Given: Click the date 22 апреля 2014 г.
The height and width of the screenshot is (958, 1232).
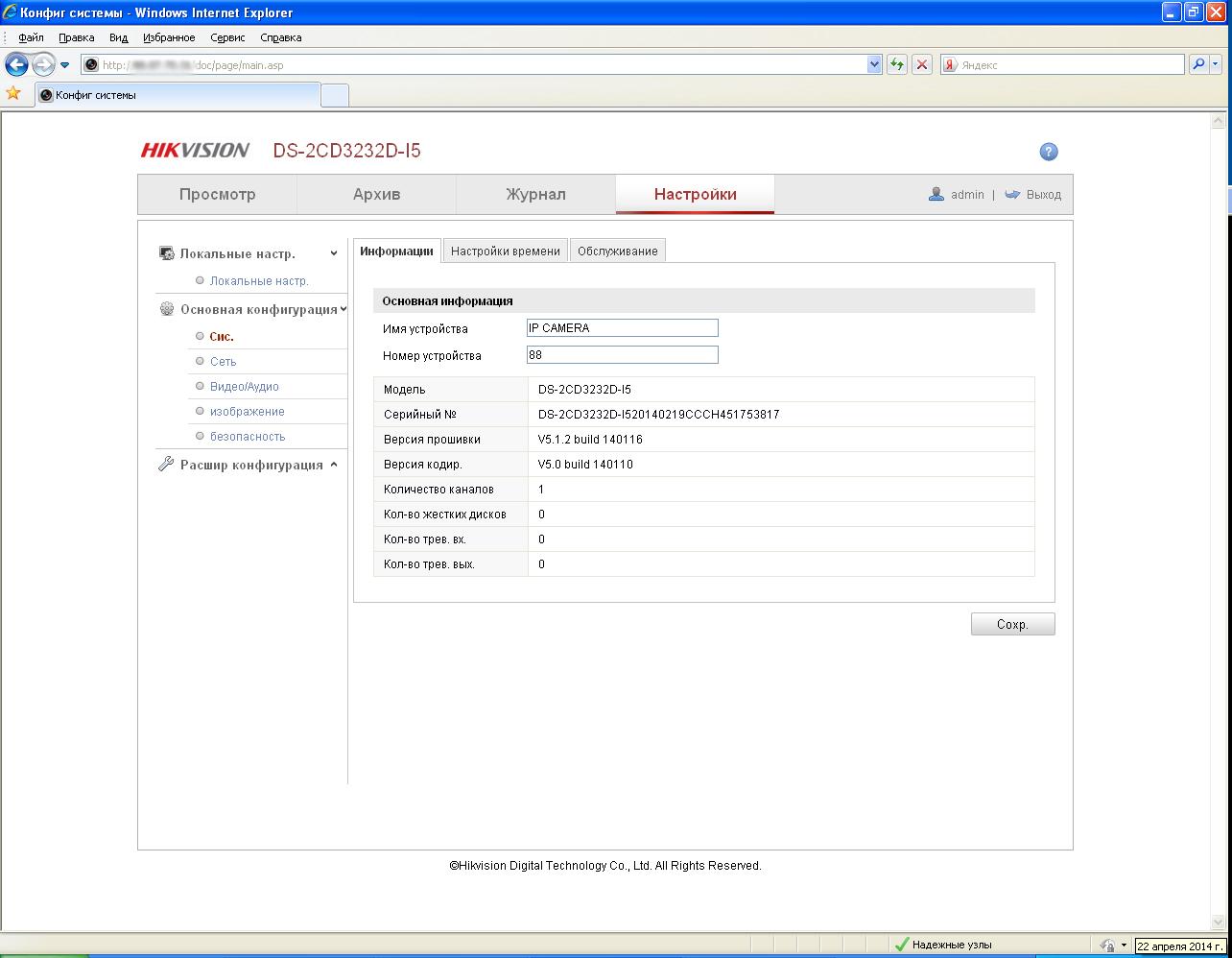Looking at the screenshot, I should (x=1180, y=946).
